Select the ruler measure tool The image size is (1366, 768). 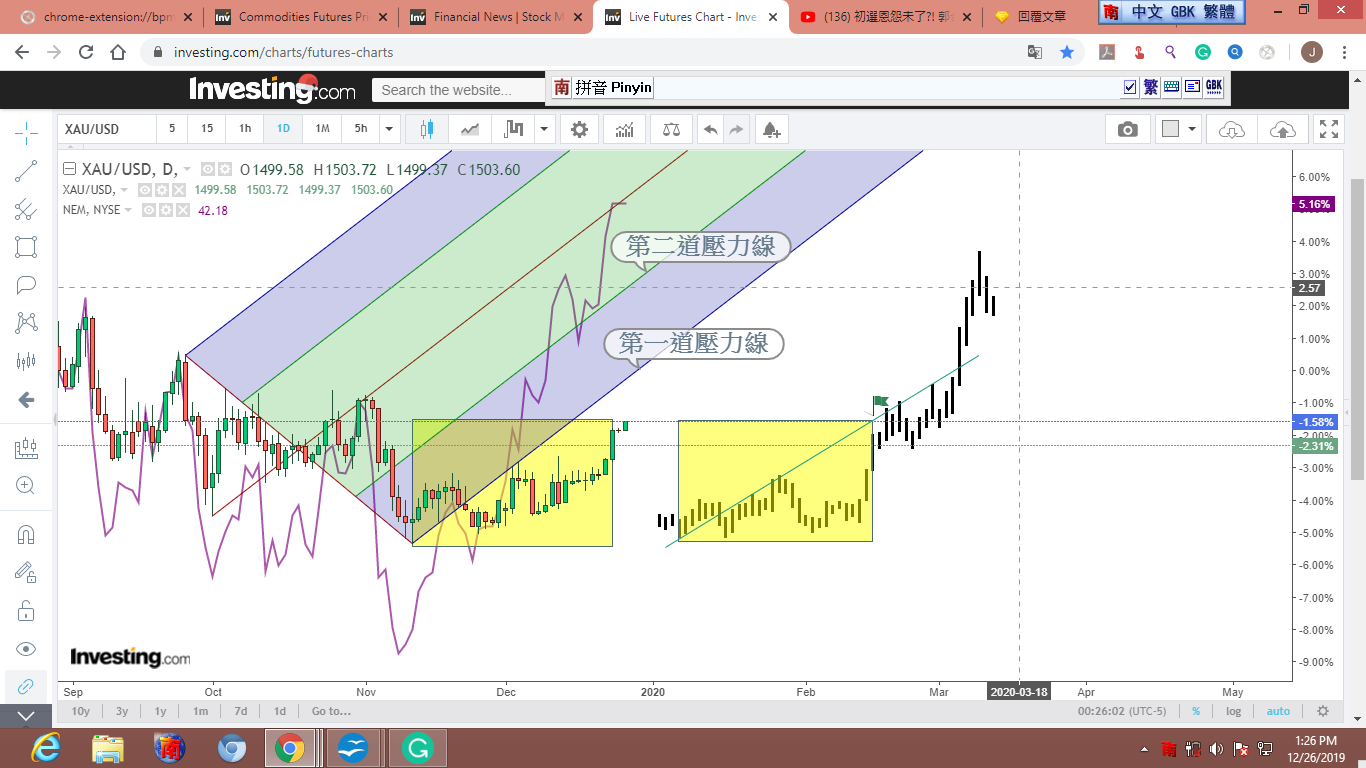coord(26,448)
